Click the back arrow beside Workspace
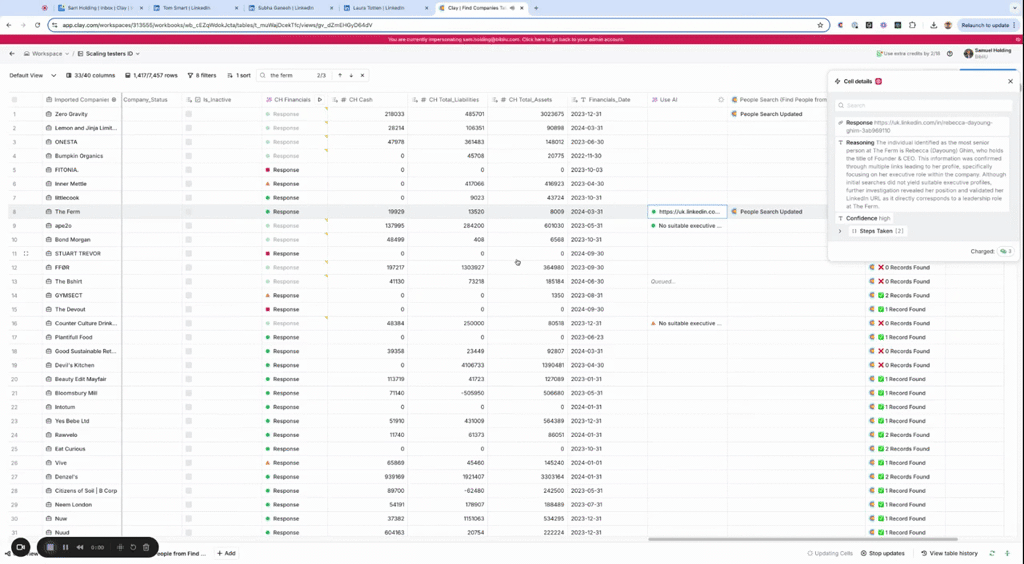1024x564 pixels. point(12,54)
